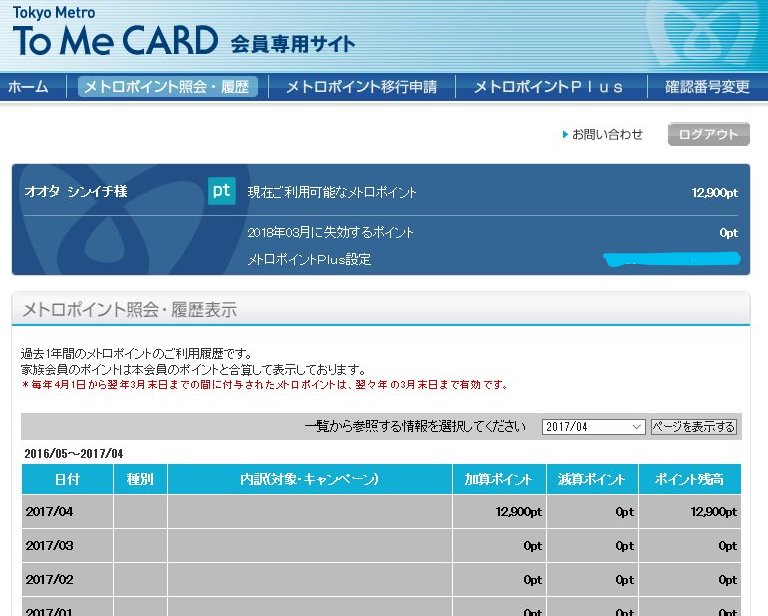Click 0pt subtracted points in 2017/04 row
Image resolution: width=768 pixels, height=616 pixels.
coord(624,512)
